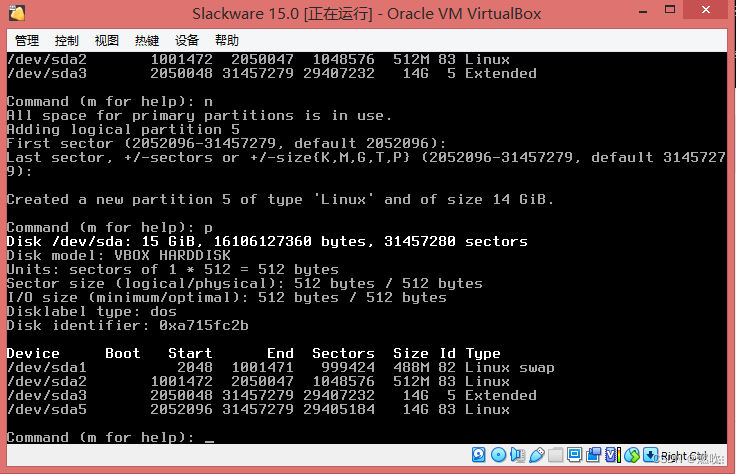Click the 'Sectors' column header
Screen dimensions: 736x474
pyautogui.click(x=344, y=353)
